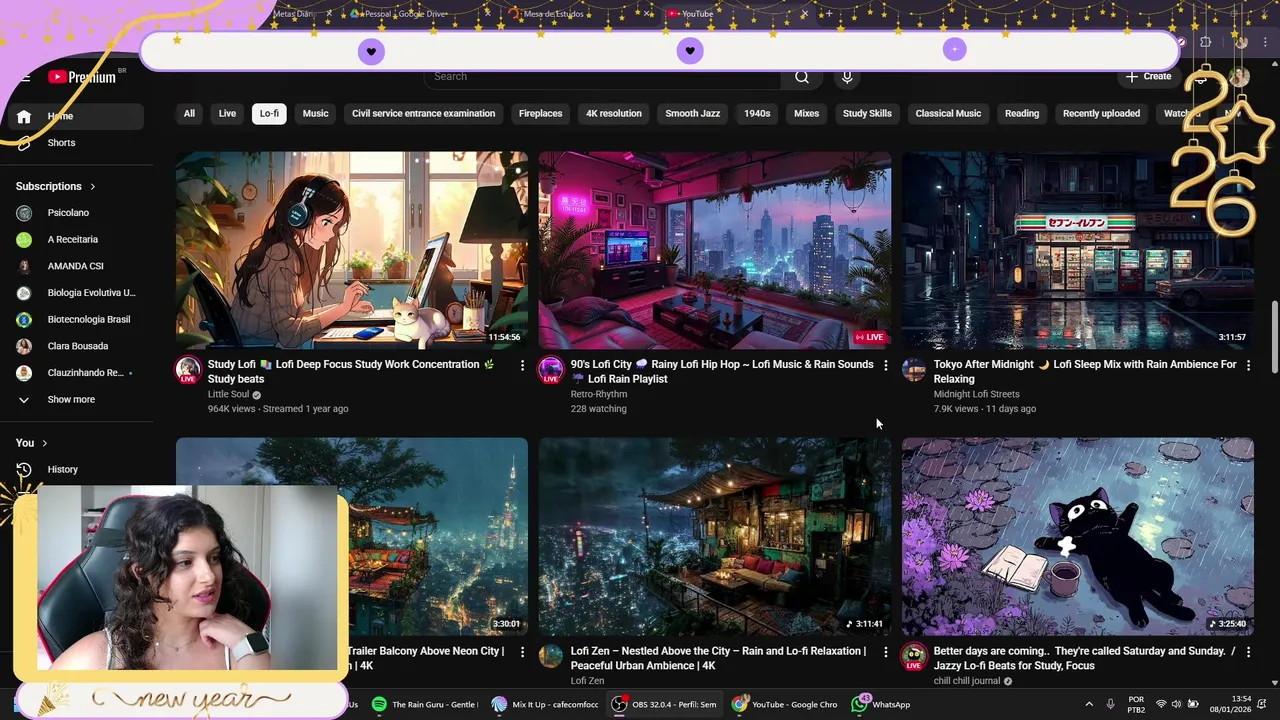Expand the Subscriptions section
The height and width of the screenshot is (720, 1280).
pyautogui.click(x=56, y=186)
